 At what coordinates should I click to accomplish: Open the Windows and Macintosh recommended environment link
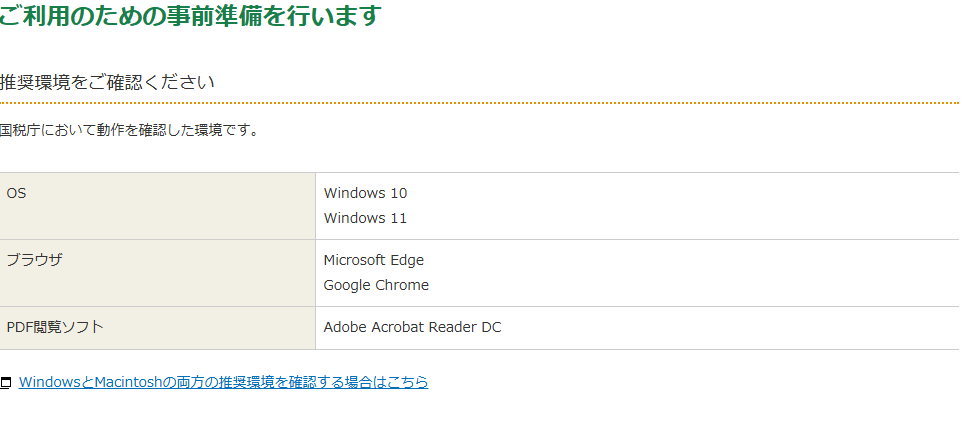click(x=223, y=382)
